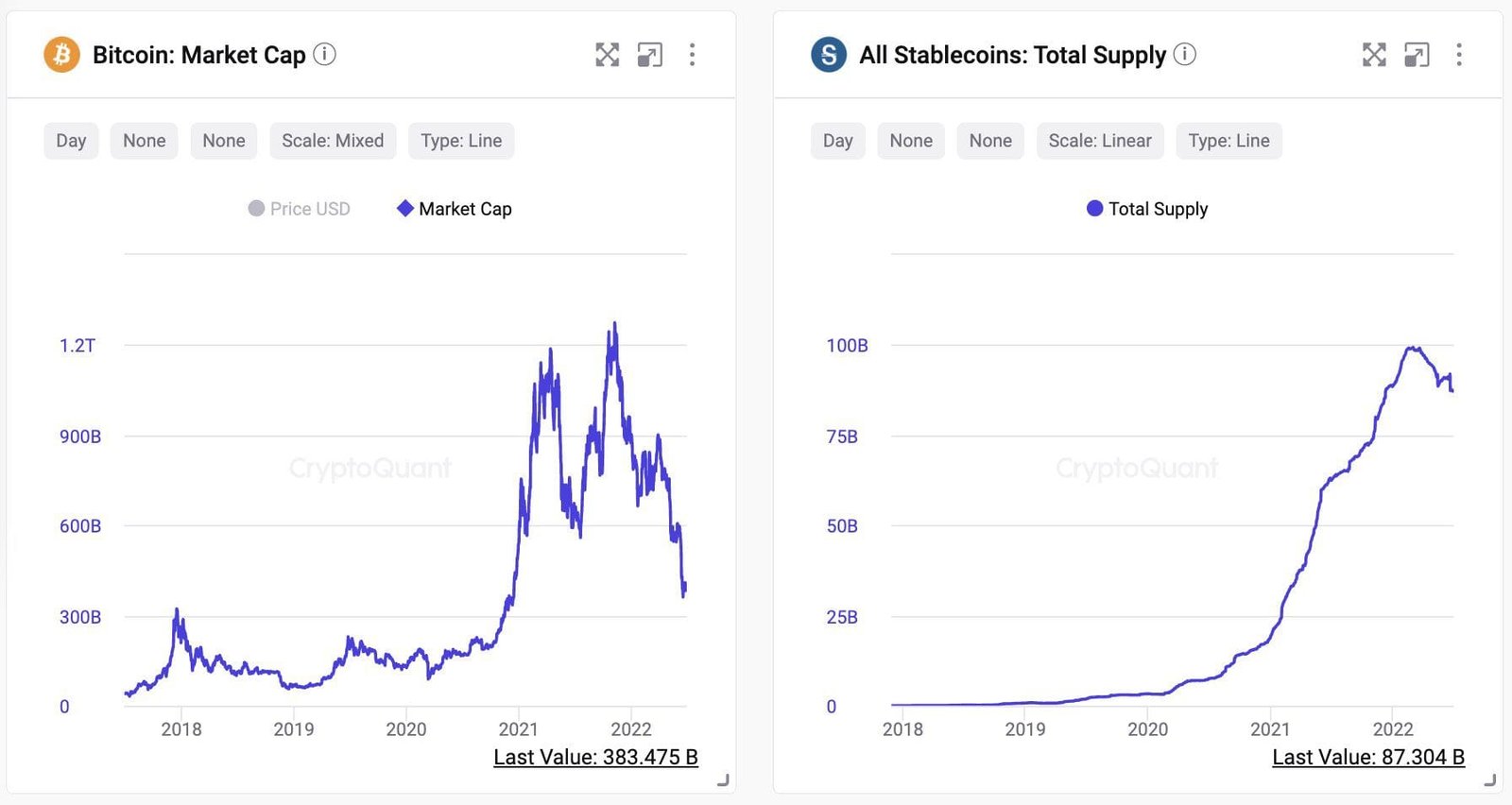Click the Bitcoin logo icon in the left chart header

pyautogui.click(x=60, y=55)
